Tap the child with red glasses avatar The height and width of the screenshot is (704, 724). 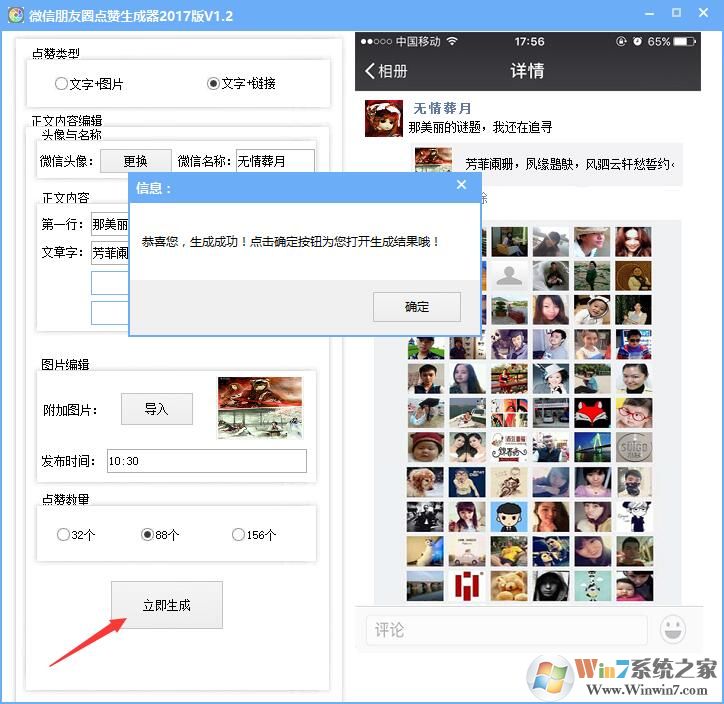pyautogui.click(x=634, y=413)
